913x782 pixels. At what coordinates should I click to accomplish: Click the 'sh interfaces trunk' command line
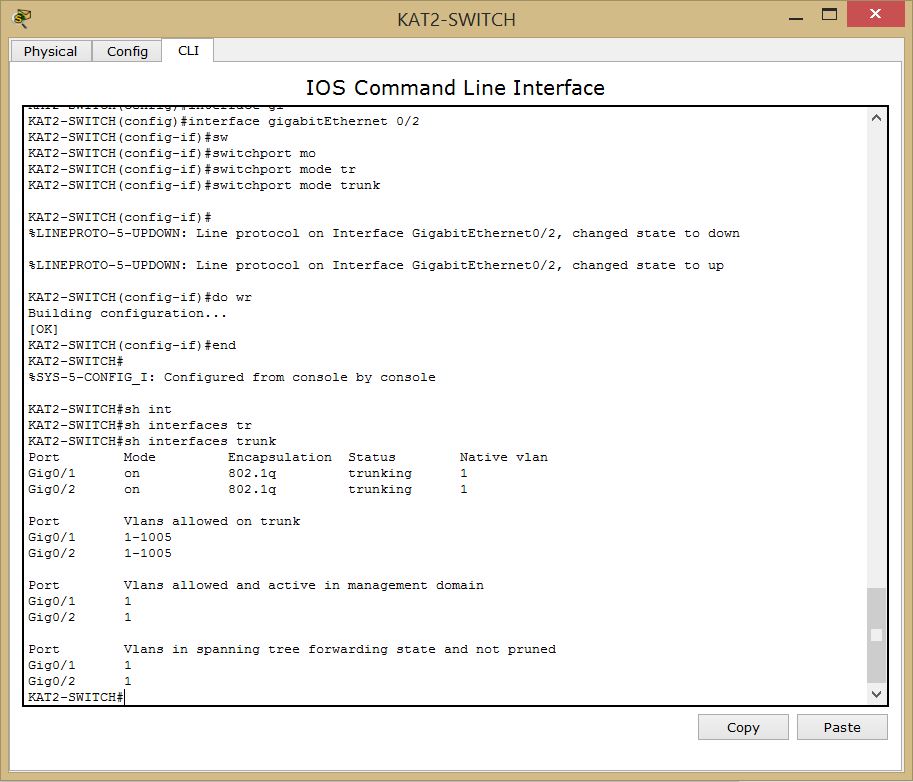click(x=152, y=441)
